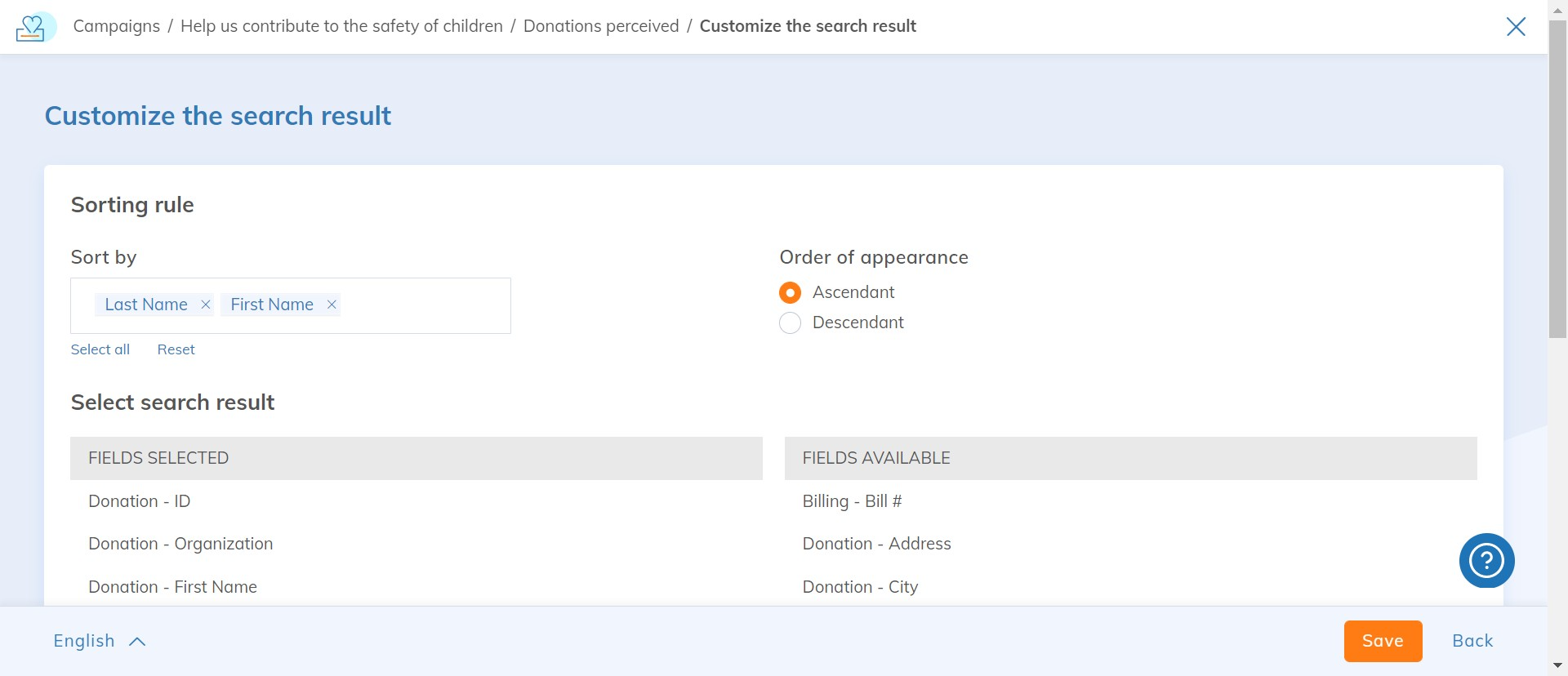Remove the First Name sort tag
The height and width of the screenshot is (676, 1568).
[332, 305]
